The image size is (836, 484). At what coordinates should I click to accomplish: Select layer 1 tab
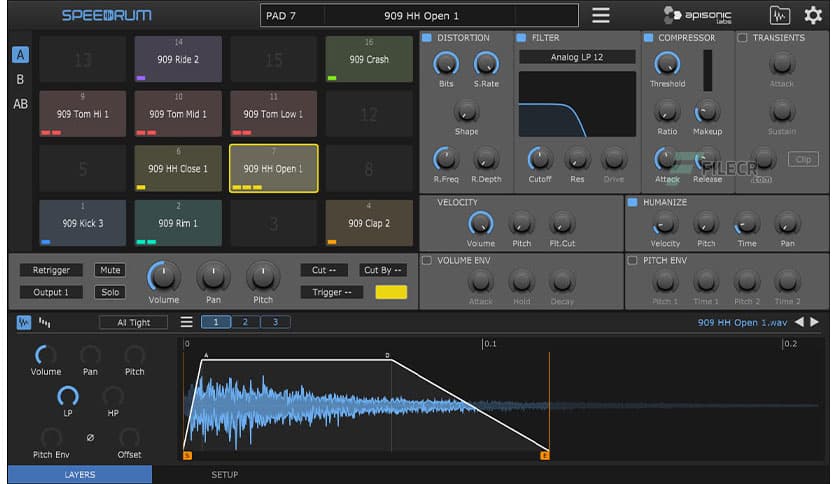coord(216,322)
